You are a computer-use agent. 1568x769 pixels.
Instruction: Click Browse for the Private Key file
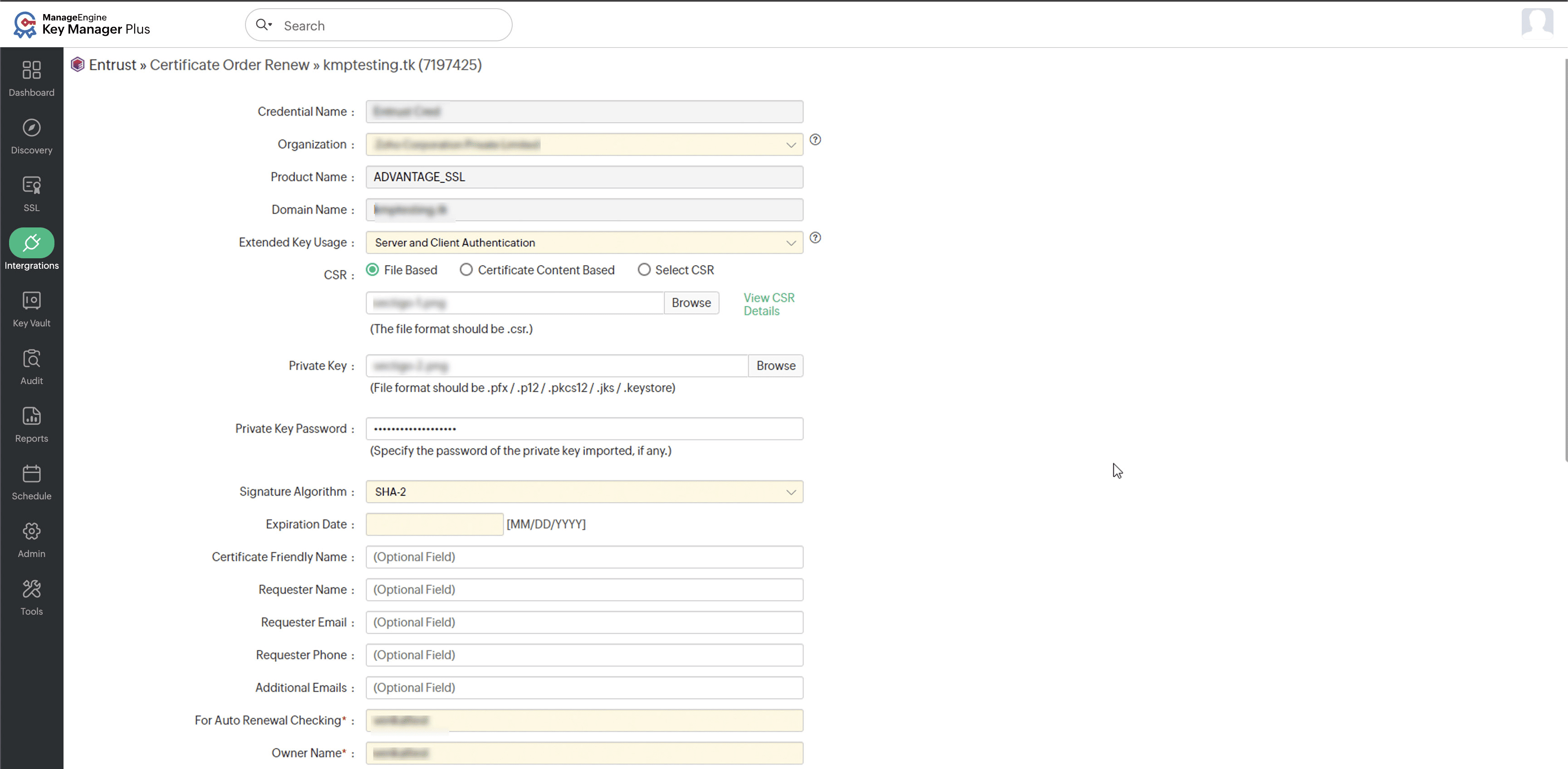coord(775,366)
